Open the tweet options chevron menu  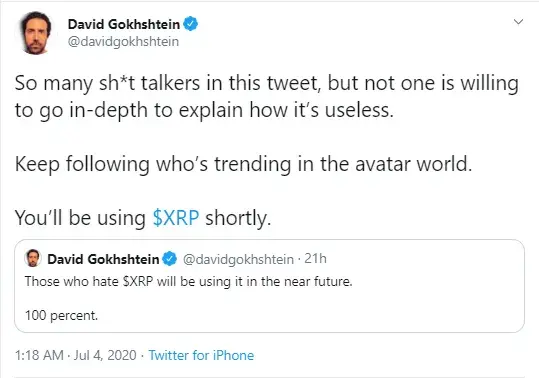tap(518, 22)
